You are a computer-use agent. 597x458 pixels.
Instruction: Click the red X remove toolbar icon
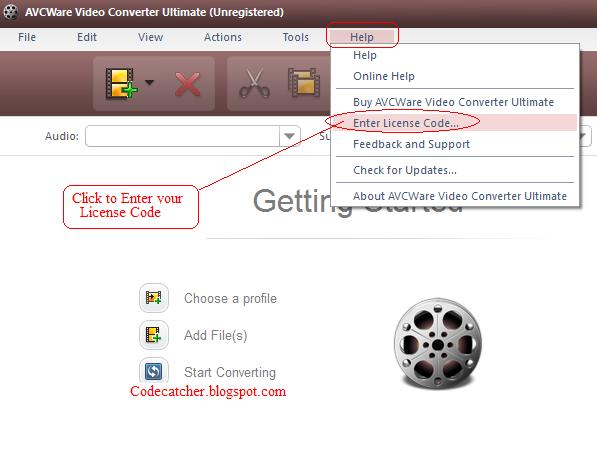click(187, 84)
